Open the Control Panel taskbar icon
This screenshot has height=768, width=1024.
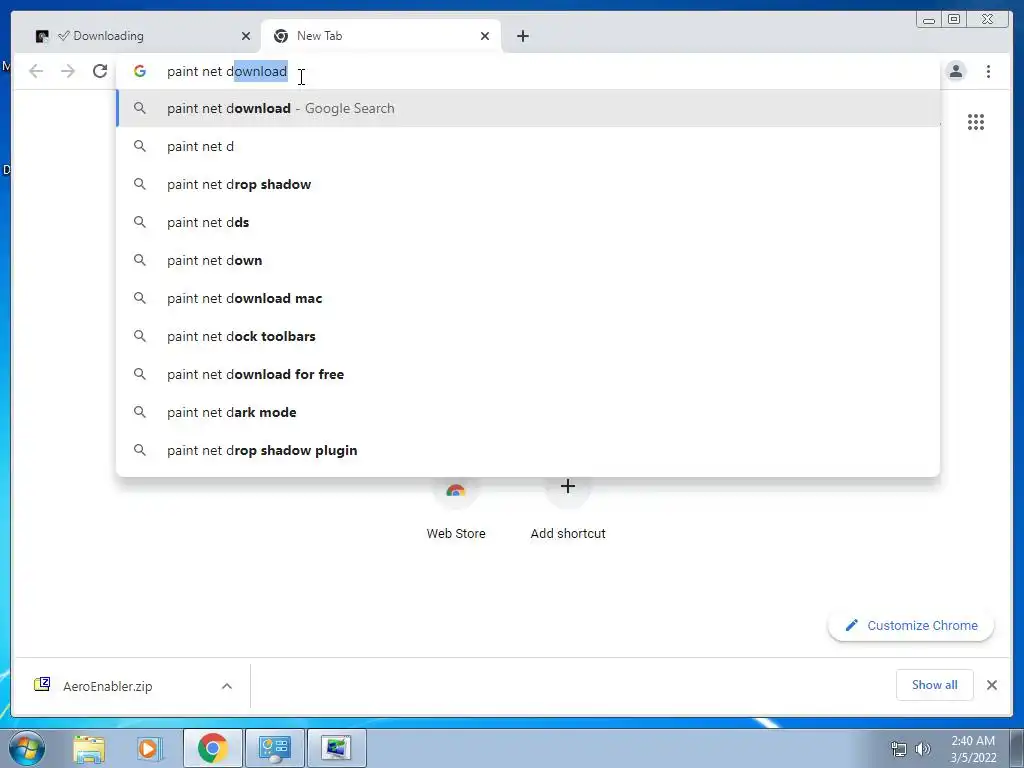(x=274, y=748)
